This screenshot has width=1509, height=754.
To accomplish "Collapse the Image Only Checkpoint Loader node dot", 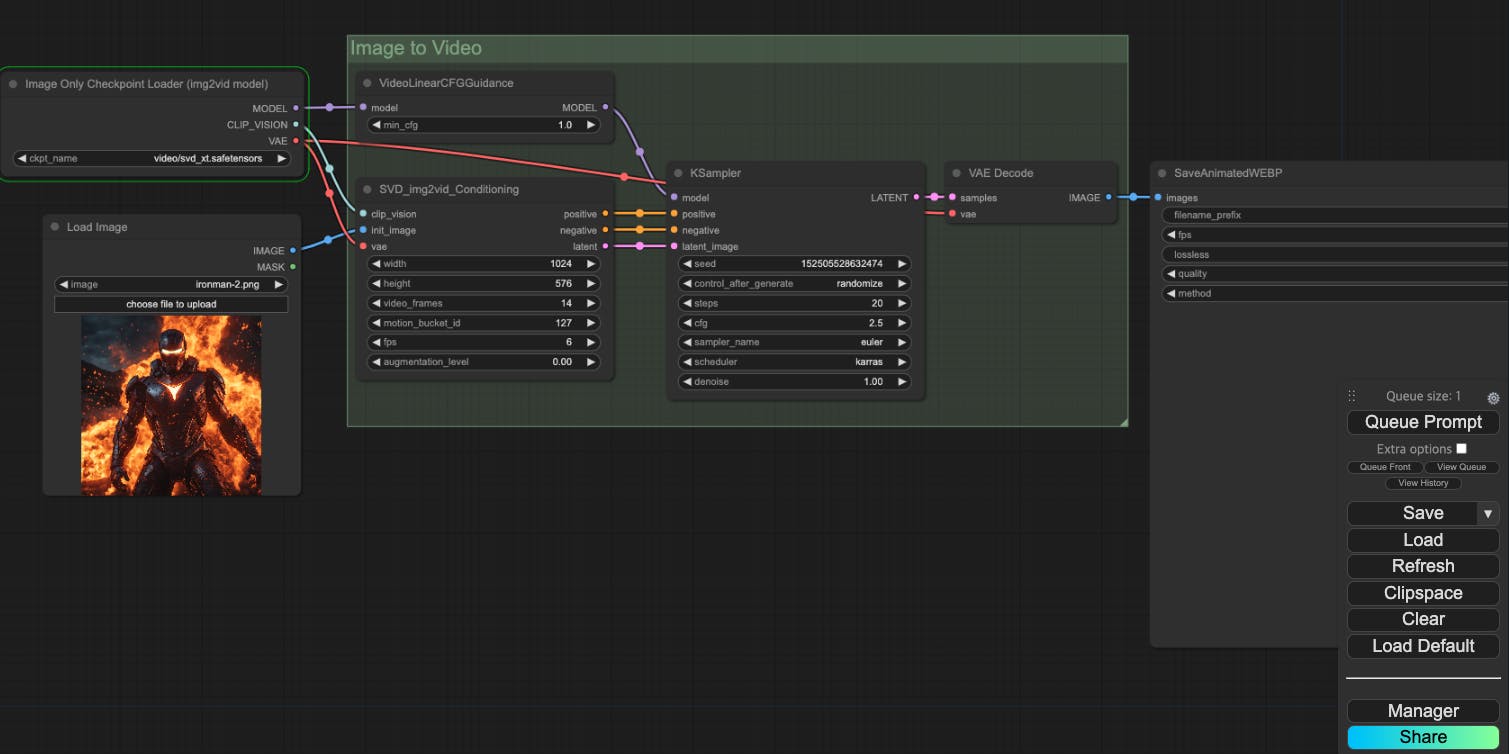I will [13, 84].
